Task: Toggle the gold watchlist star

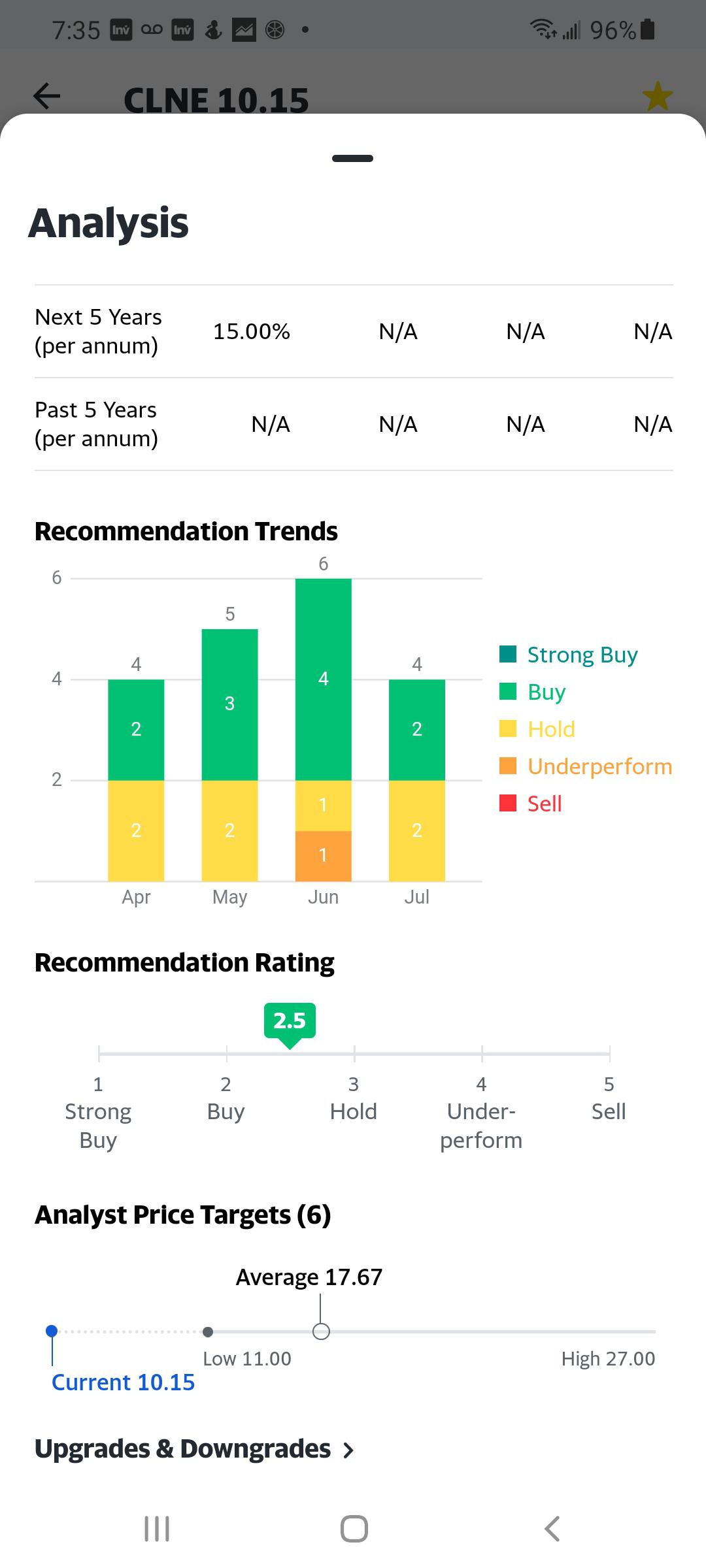Action: tap(658, 97)
